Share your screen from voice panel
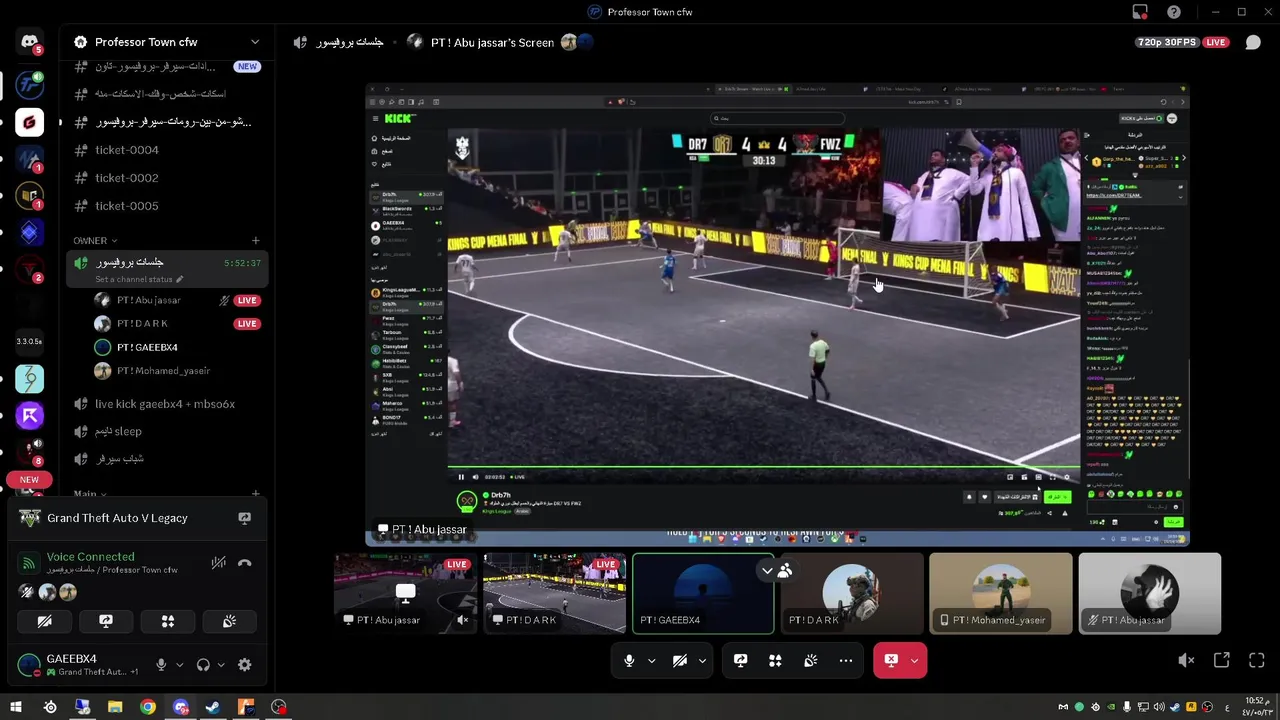The width and height of the screenshot is (1280, 720). coord(106,621)
